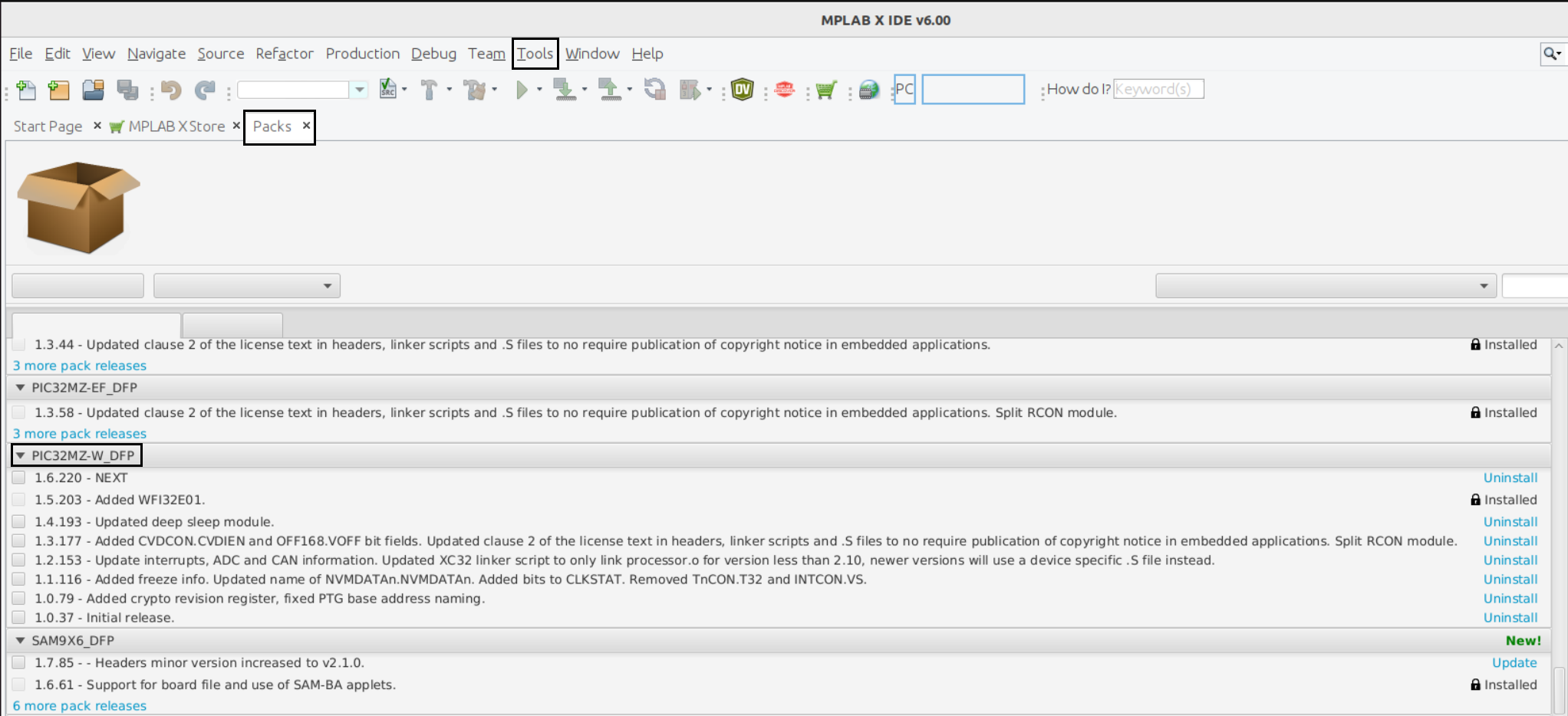Tick the checkbox for version 1.3.177
Image resolution: width=1568 pixels, height=716 pixels.
click(19, 541)
